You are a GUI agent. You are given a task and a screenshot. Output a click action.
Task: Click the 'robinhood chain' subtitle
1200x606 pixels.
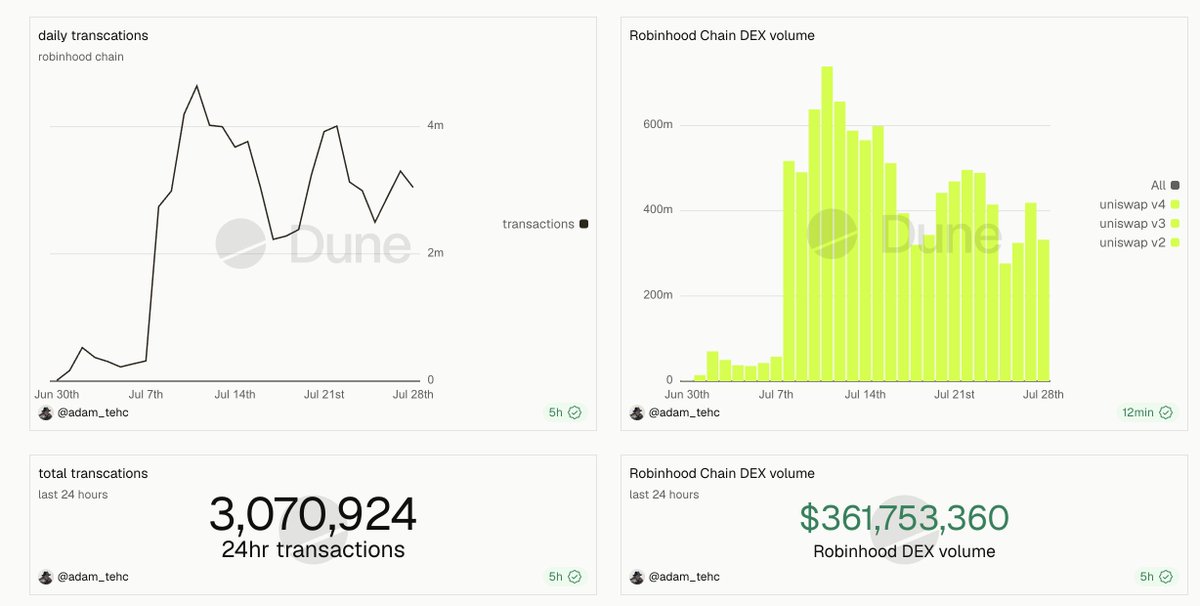(x=81, y=57)
